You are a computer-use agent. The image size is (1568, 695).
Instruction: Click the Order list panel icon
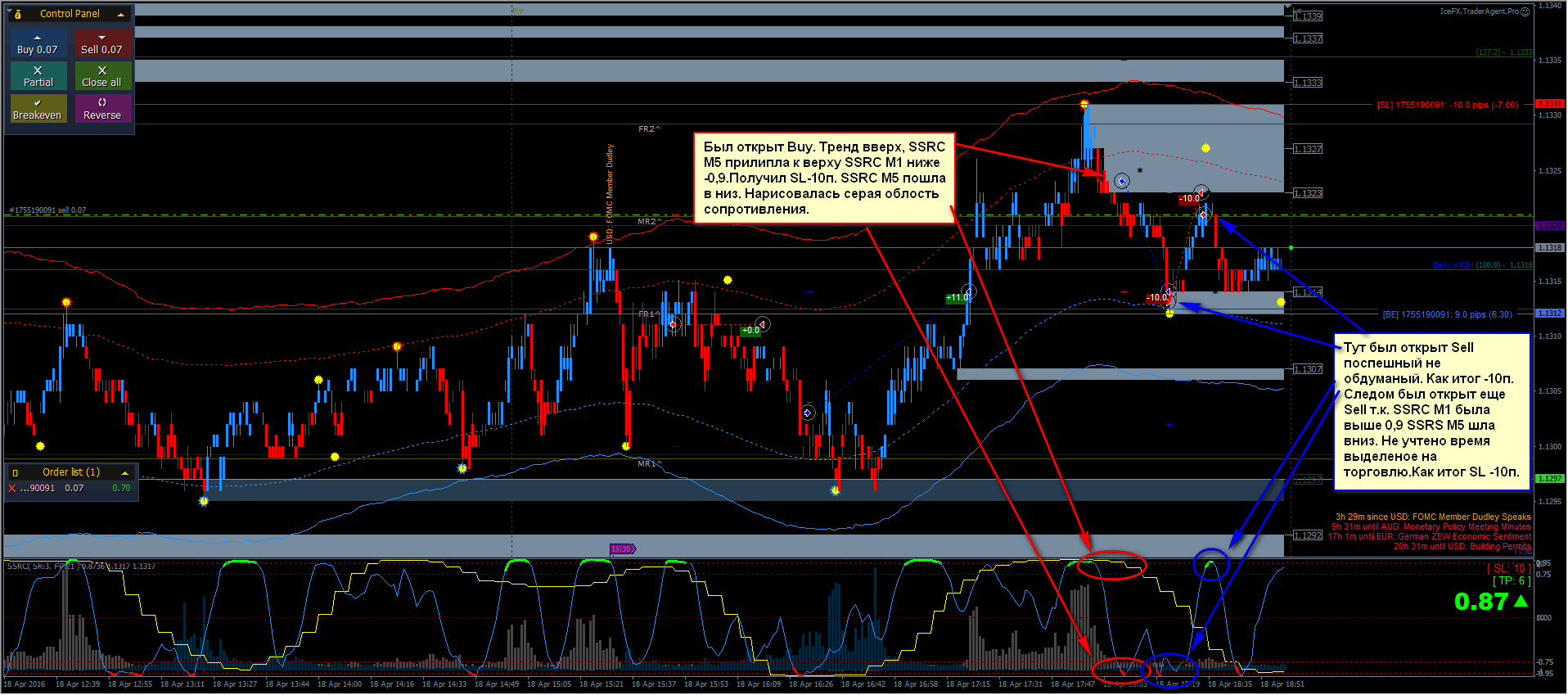pos(16,472)
